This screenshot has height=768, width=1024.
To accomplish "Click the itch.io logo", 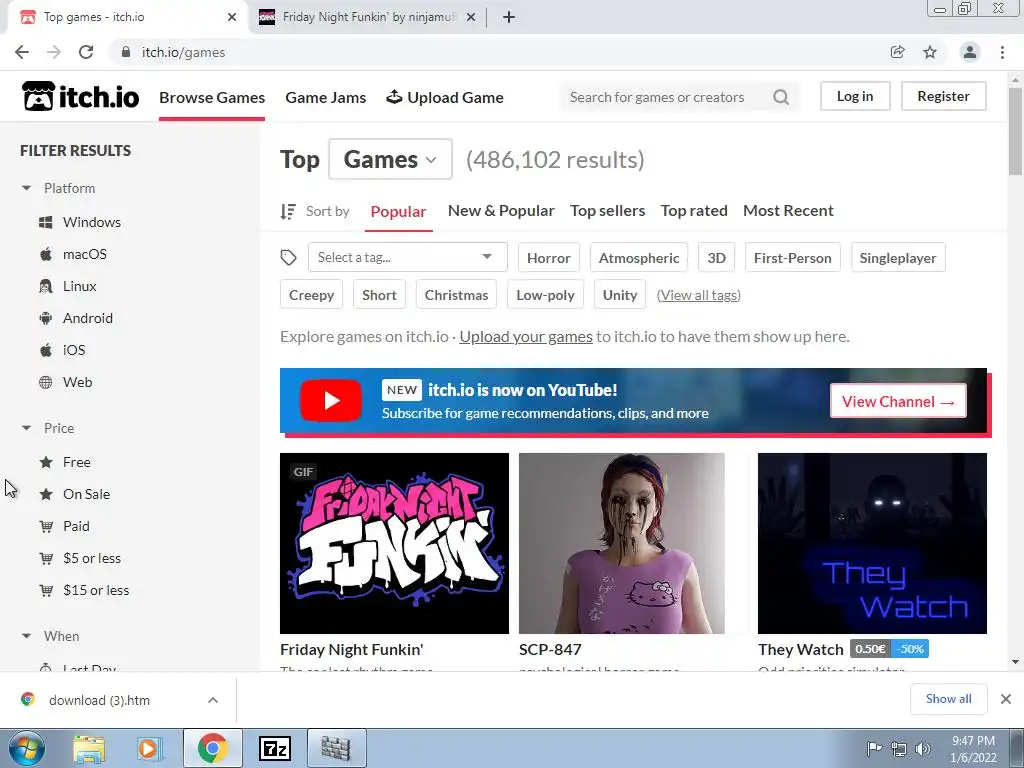I will click(x=80, y=97).
